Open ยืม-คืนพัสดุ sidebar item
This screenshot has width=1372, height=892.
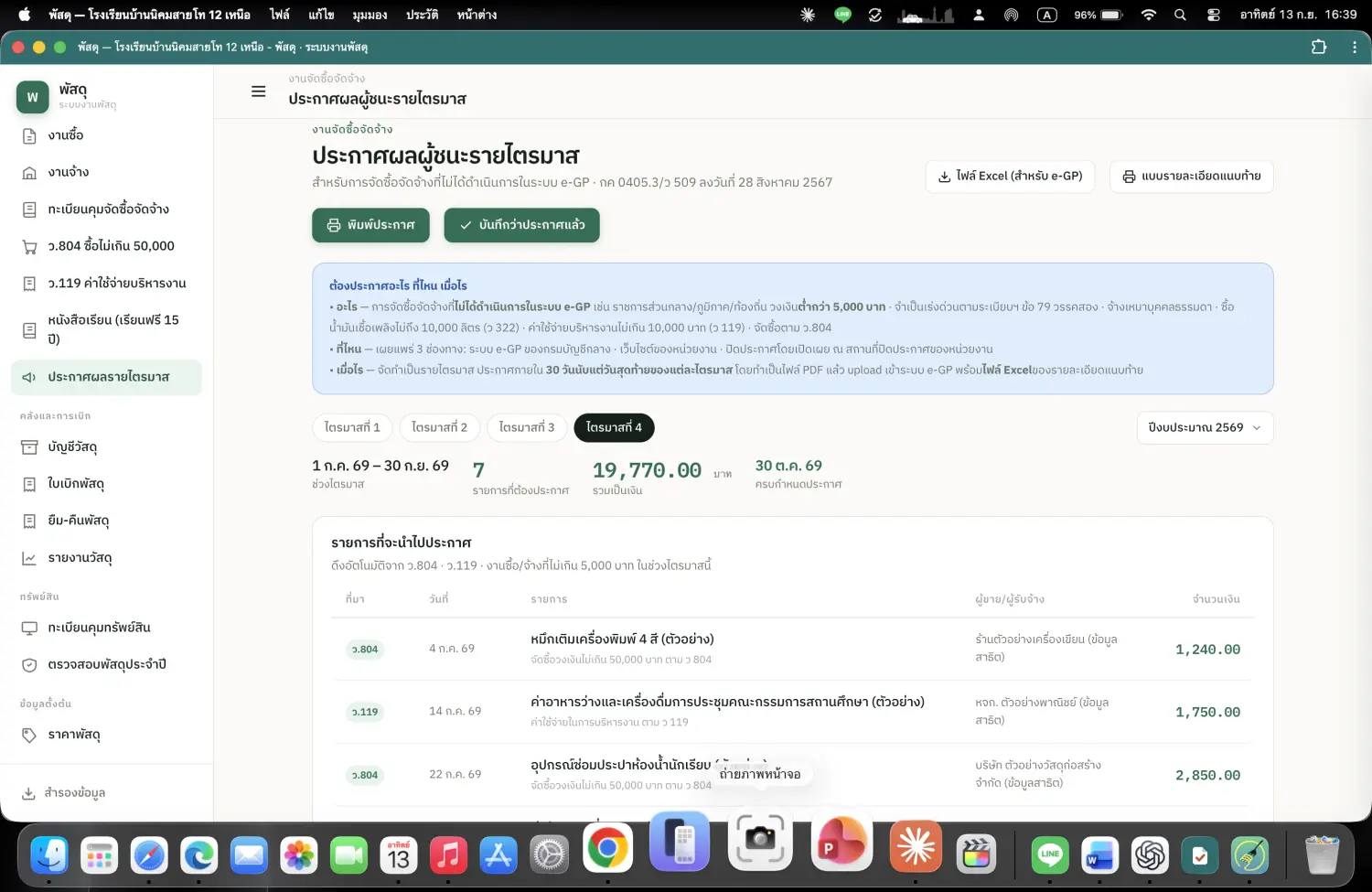point(107,521)
